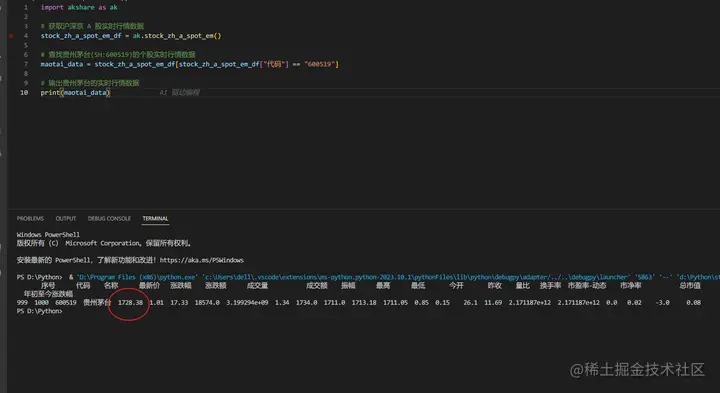Click line number 1 in the gutter
This screenshot has height=393, width=720.
point(26,7)
